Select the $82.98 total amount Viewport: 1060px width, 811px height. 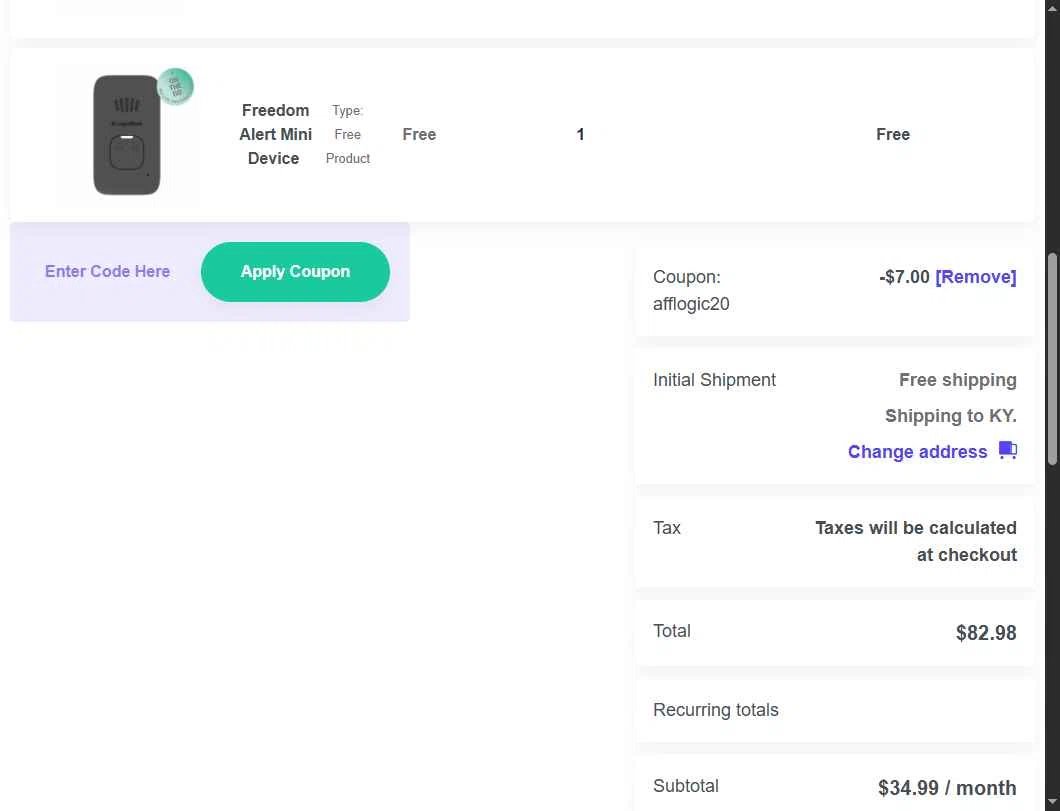(x=986, y=633)
